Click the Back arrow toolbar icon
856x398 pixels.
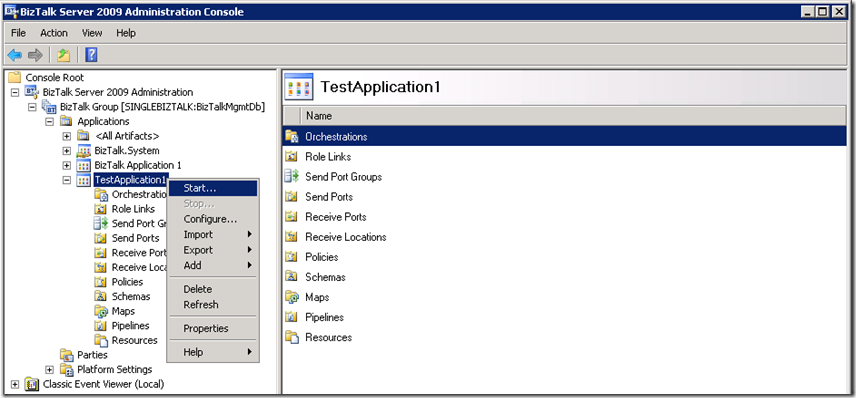(x=14, y=55)
